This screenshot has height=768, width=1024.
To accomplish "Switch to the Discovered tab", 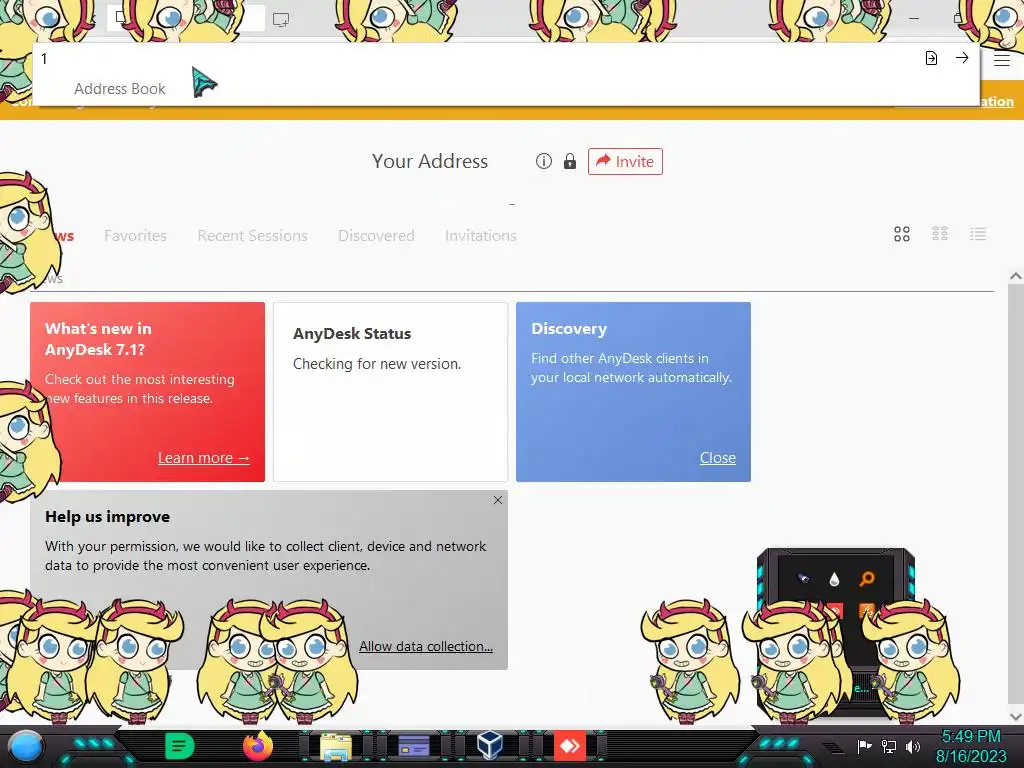I will (x=376, y=236).
